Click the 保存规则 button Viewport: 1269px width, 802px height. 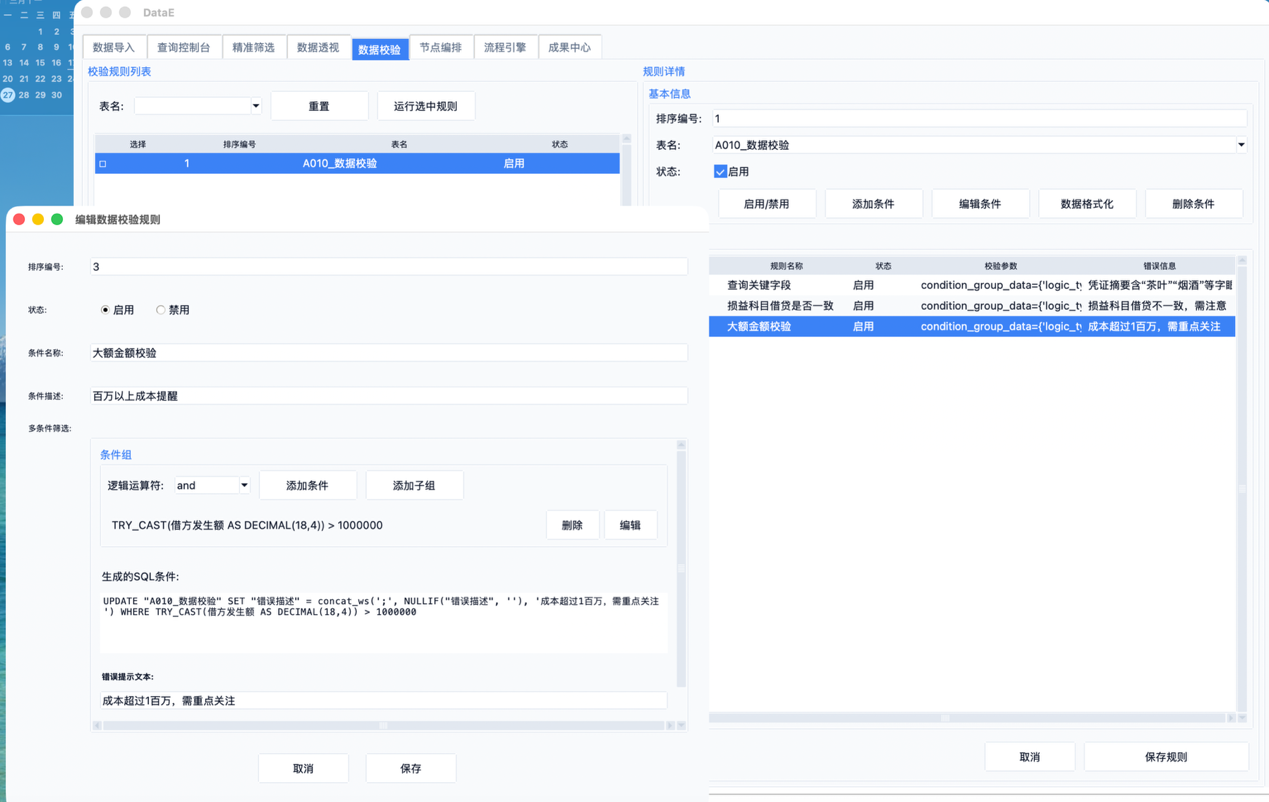(x=1166, y=757)
